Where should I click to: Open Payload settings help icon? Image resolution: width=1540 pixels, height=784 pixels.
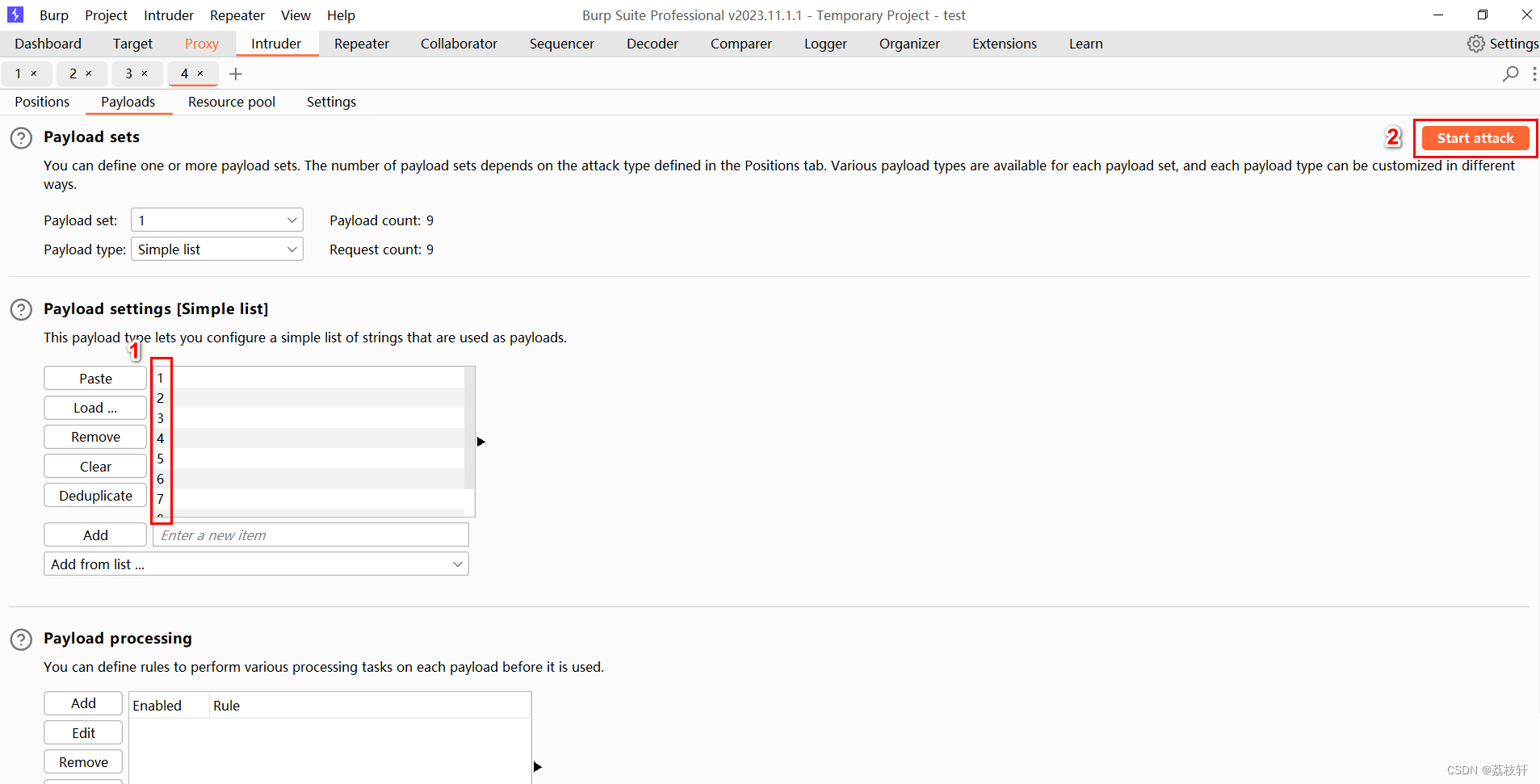pos(21,310)
